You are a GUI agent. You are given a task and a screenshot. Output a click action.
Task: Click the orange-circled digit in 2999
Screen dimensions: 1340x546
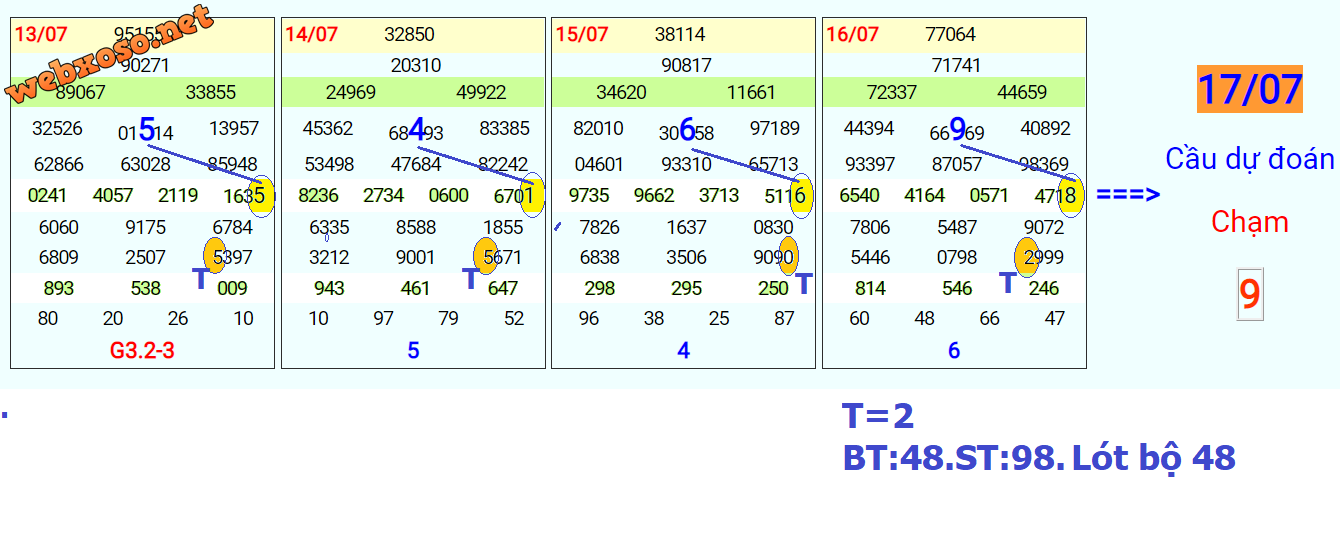coord(1027,257)
